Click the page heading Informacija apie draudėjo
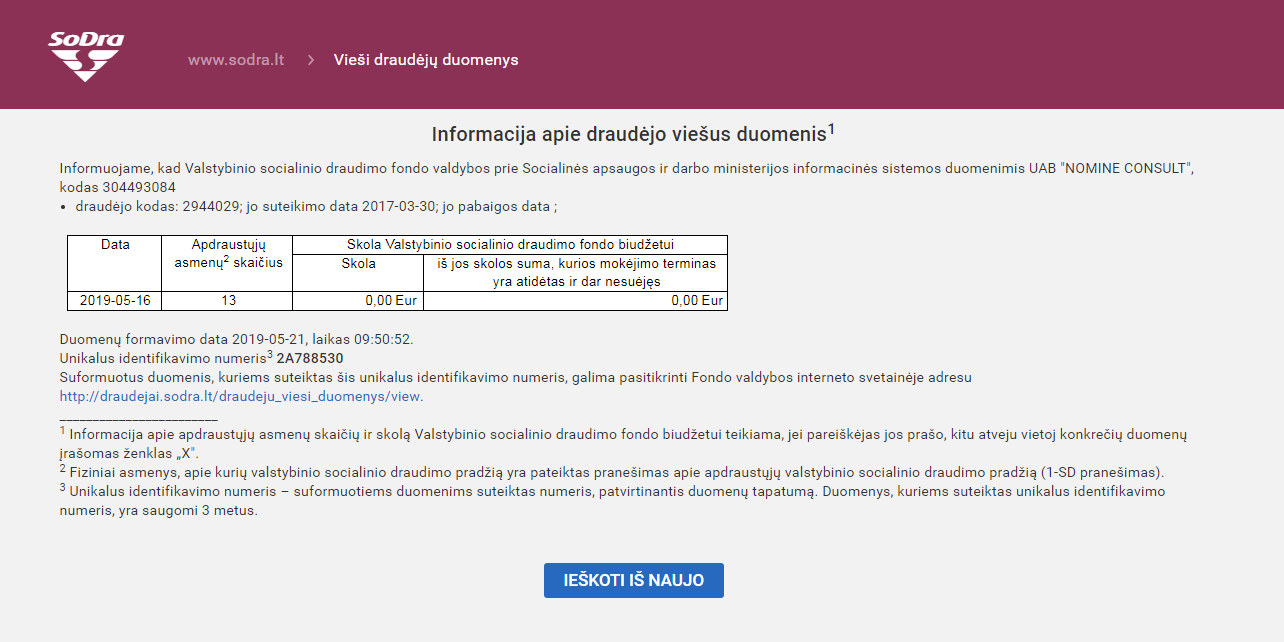Image resolution: width=1284 pixels, height=642 pixels. 629,134
